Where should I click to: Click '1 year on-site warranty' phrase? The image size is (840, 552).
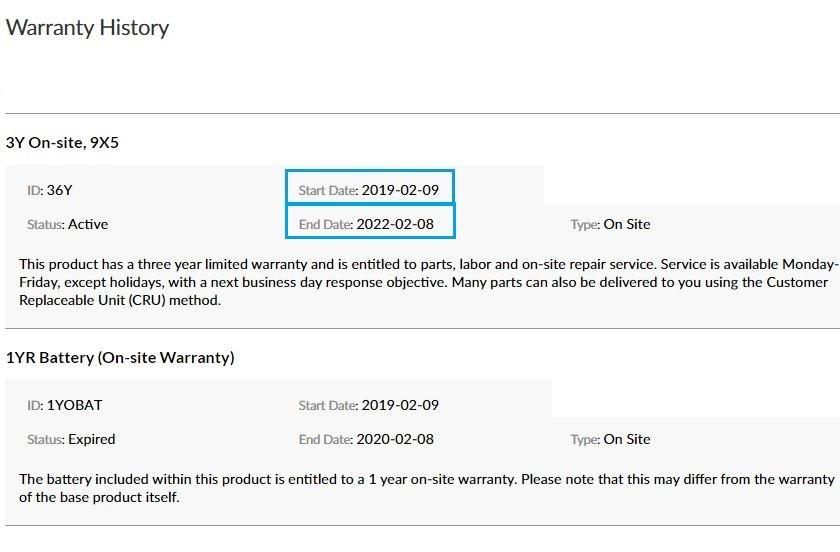click(438, 479)
